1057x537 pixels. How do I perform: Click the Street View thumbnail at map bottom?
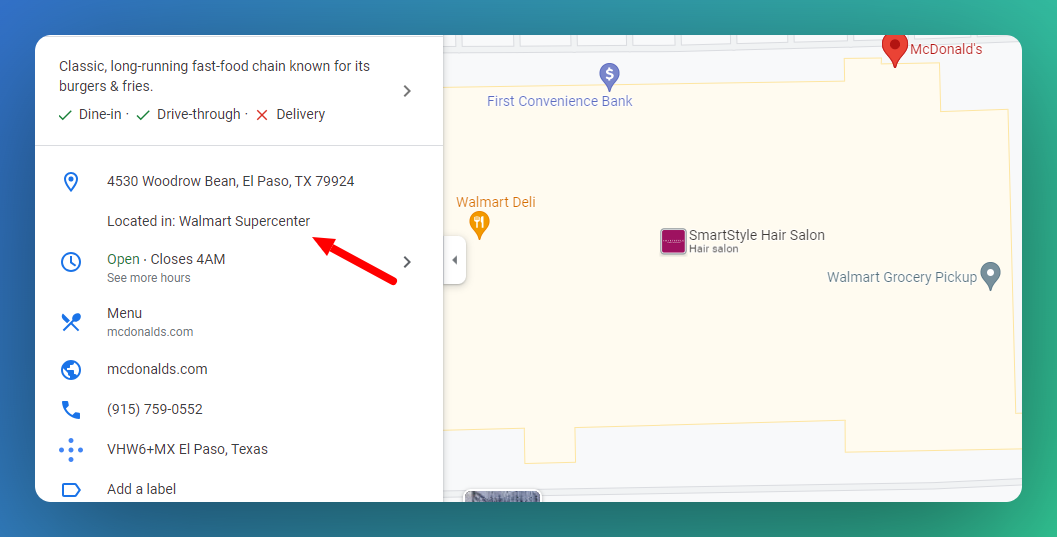tap(502, 497)
